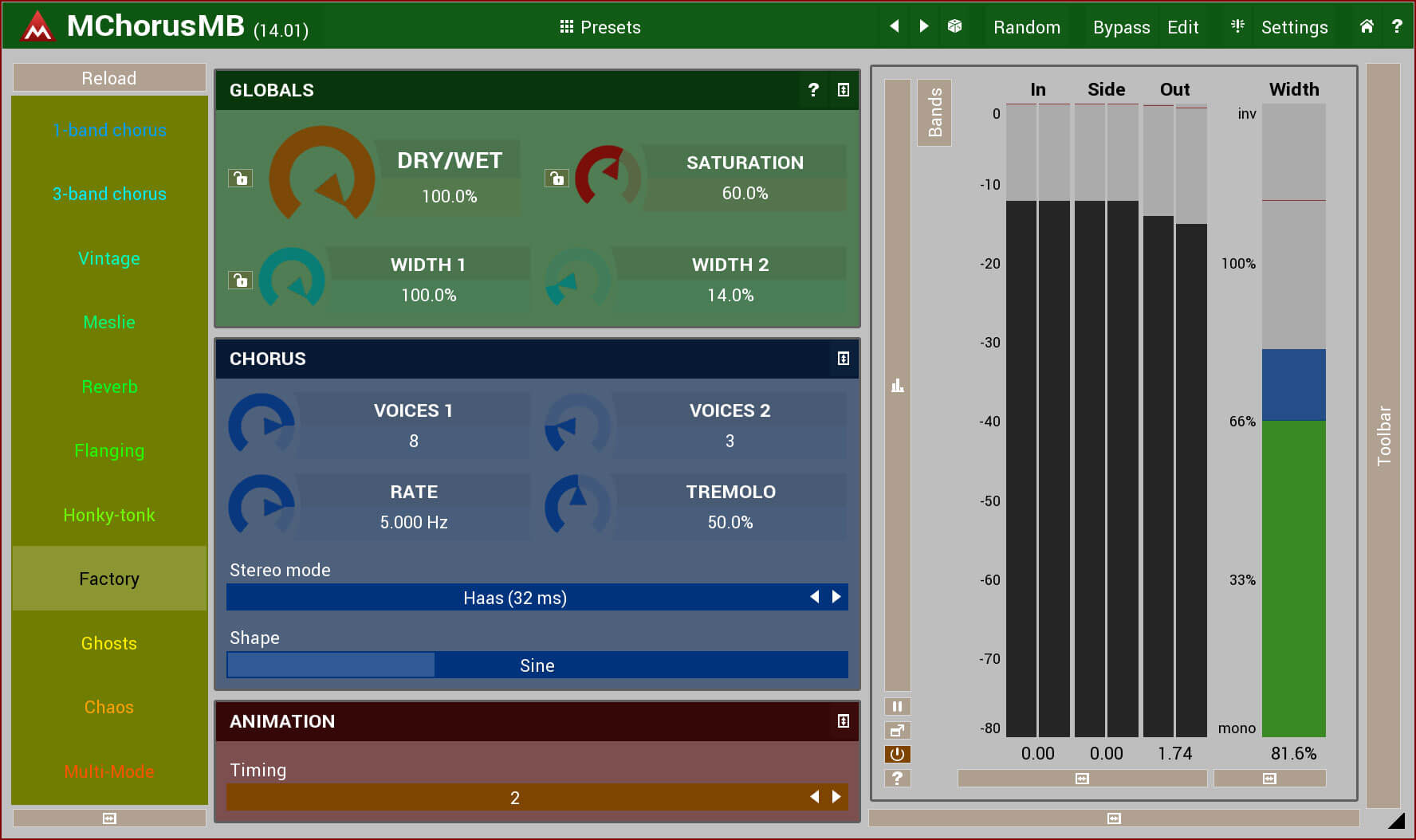Click the meter popup window icon
Screen dimensions: 1416x840
[x=897, y=730]
